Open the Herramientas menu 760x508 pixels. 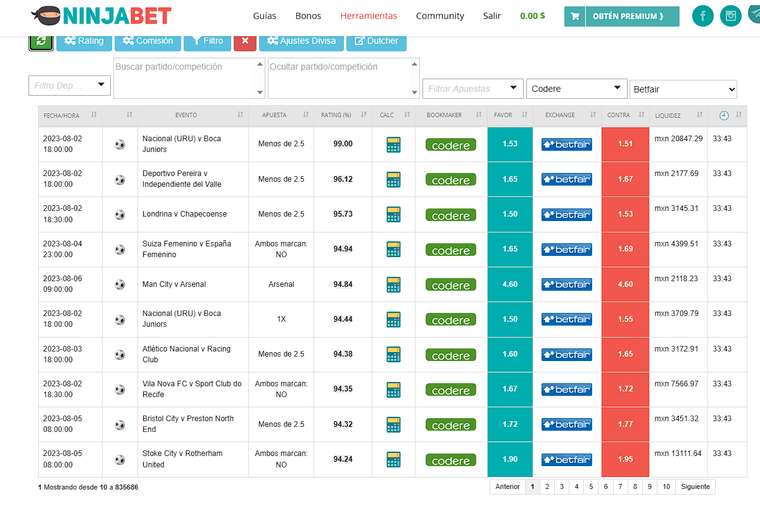click(x=368, y=16)
